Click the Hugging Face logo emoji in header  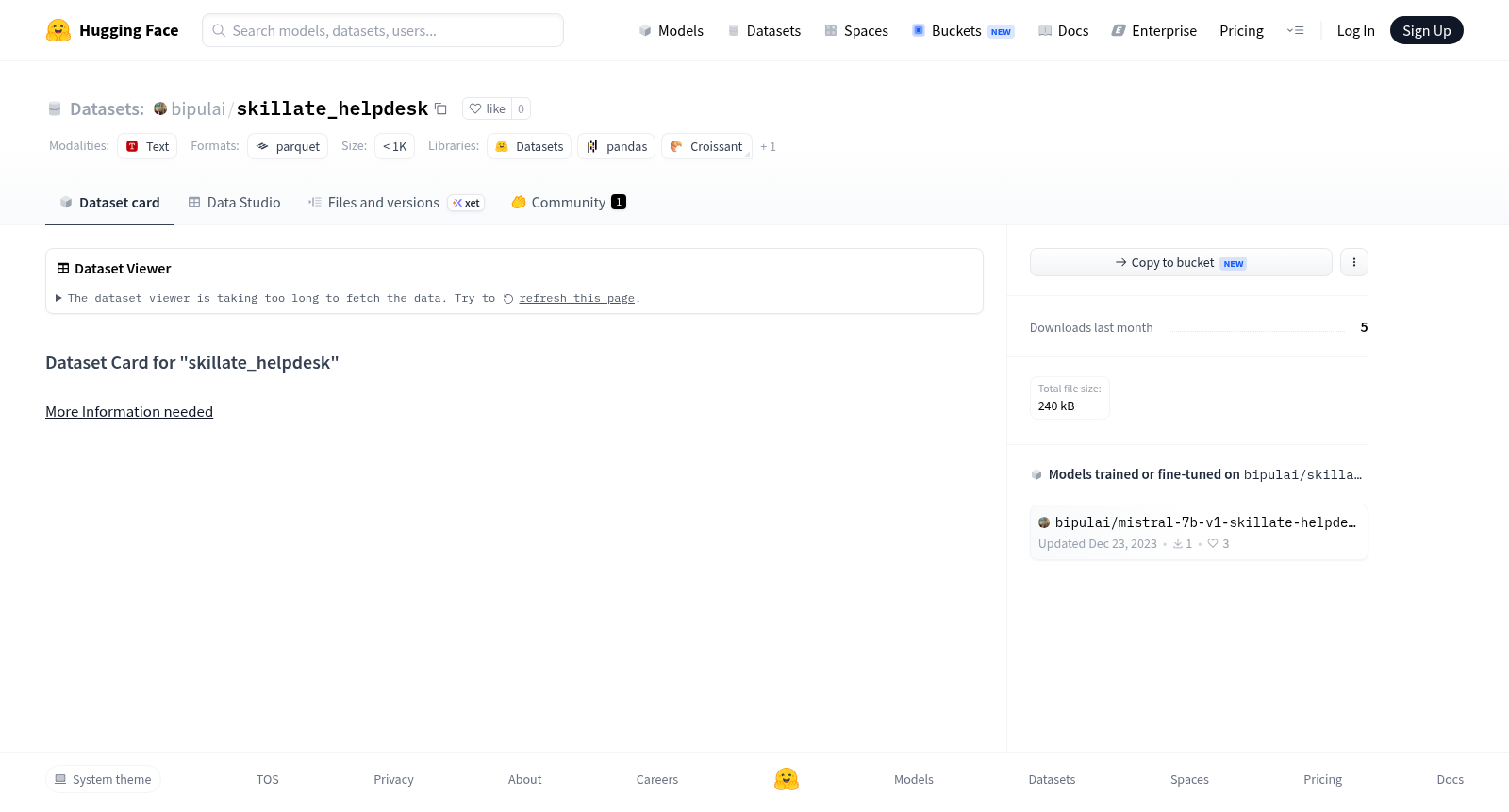58,30
